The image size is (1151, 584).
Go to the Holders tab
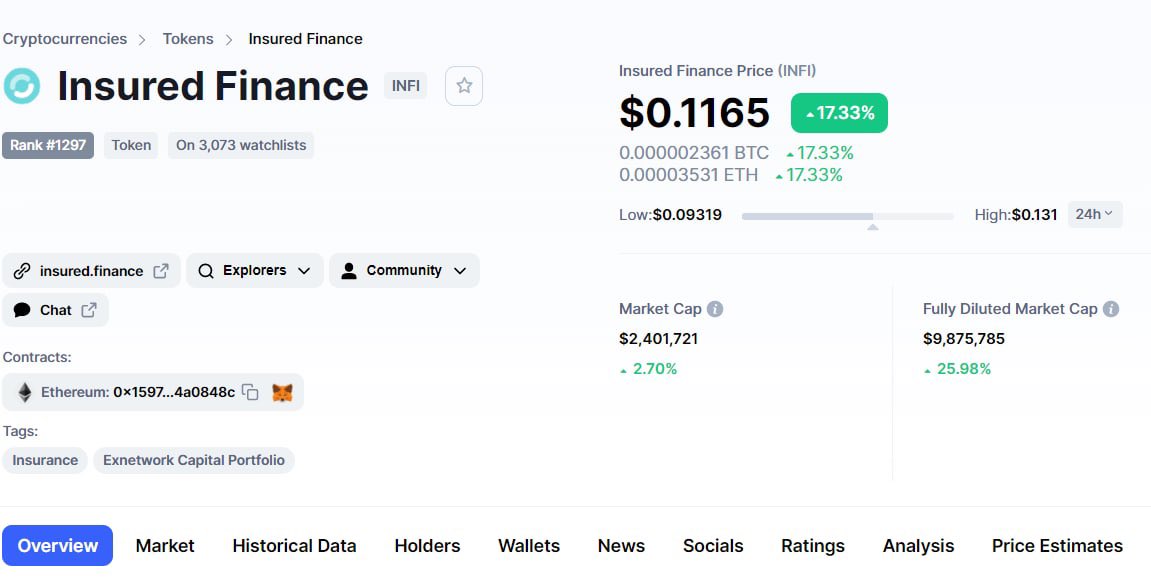[x=427, y=546]
